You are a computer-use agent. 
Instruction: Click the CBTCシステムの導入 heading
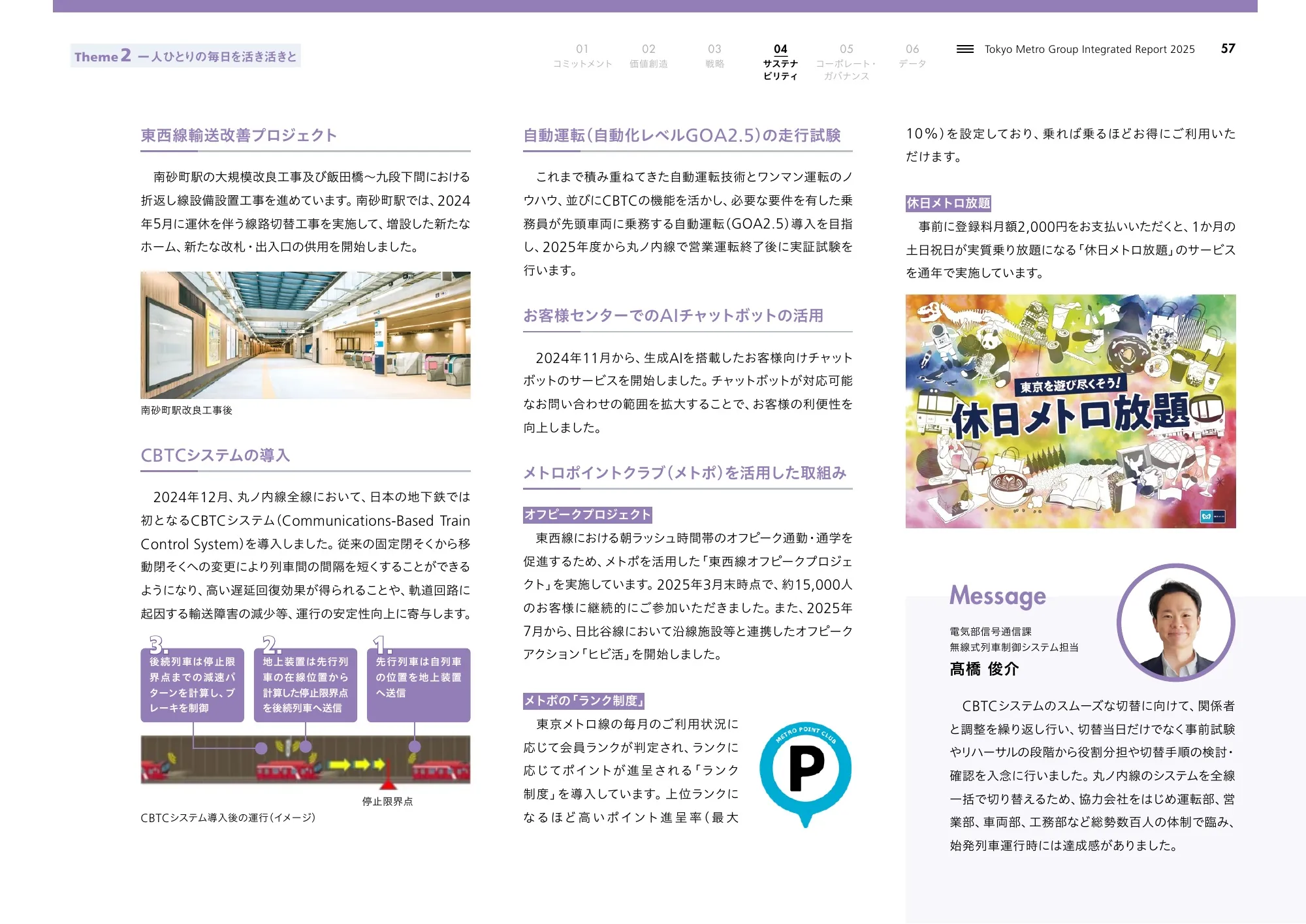click(x=215, y=455)
